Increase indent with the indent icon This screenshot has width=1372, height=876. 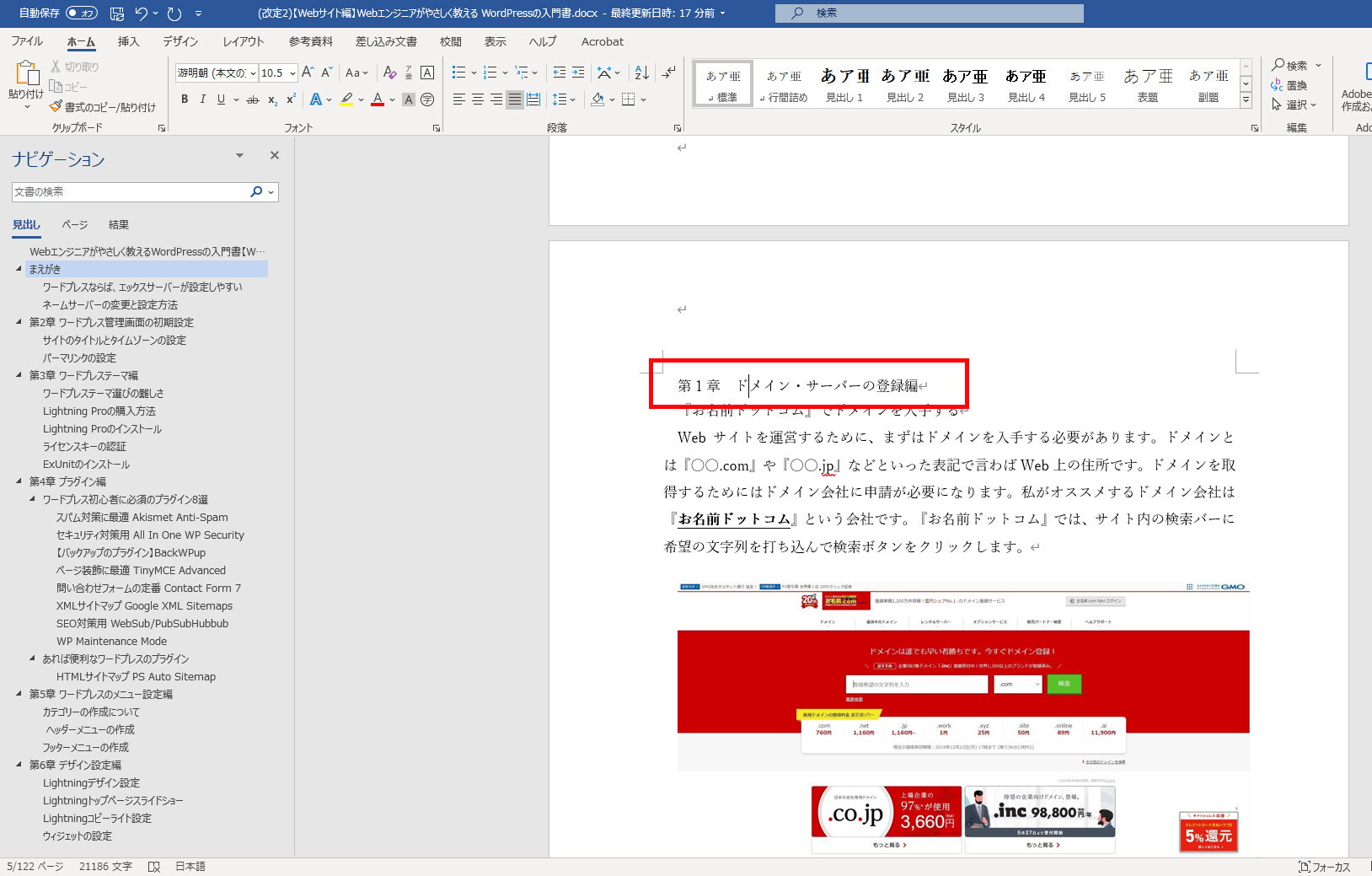[x=578, y=73]
